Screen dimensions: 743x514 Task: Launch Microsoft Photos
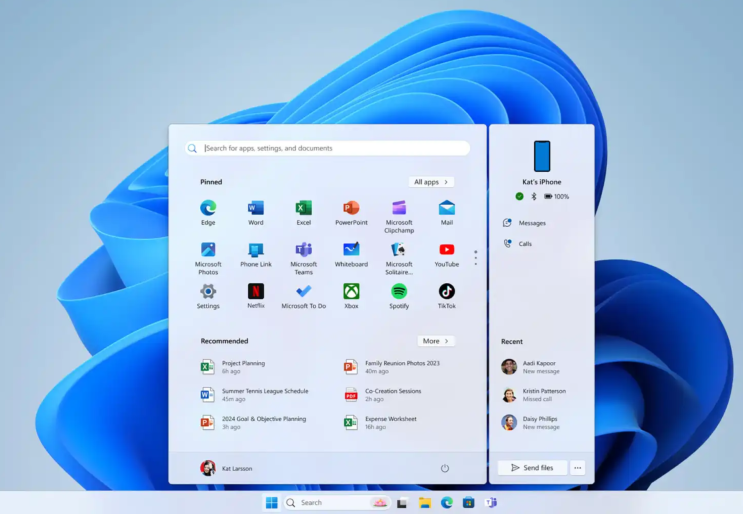point(208,258)
